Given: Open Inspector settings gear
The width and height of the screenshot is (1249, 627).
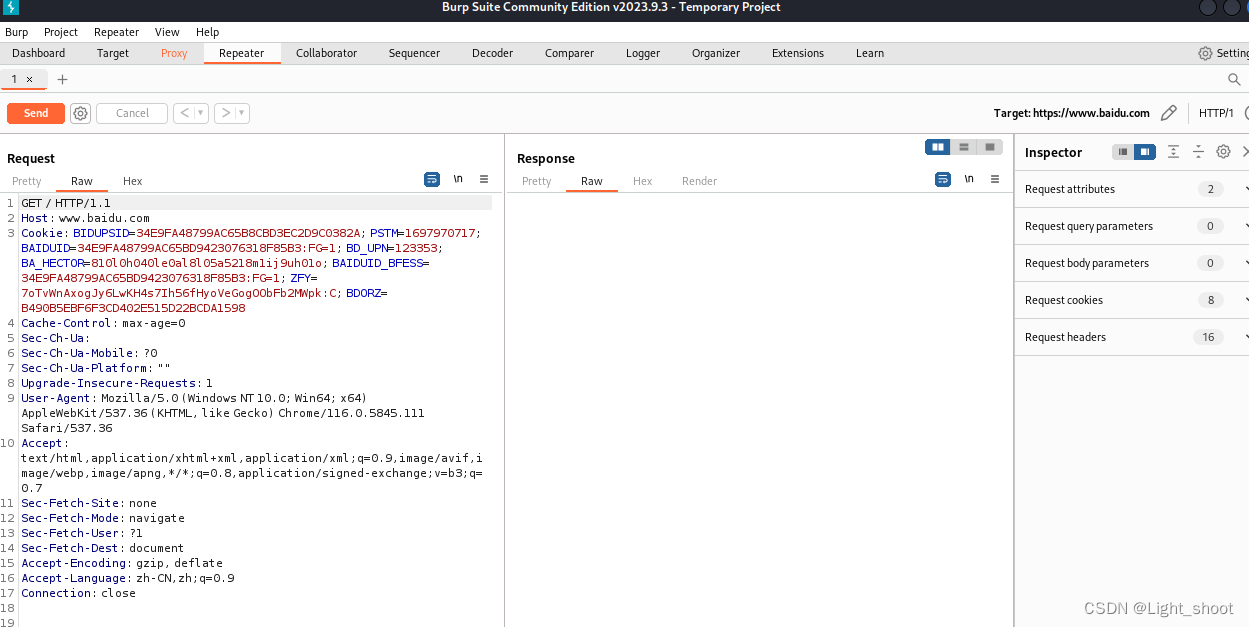Looking at the screenshot, I should pyautogui.click(x=1223, y=152).
